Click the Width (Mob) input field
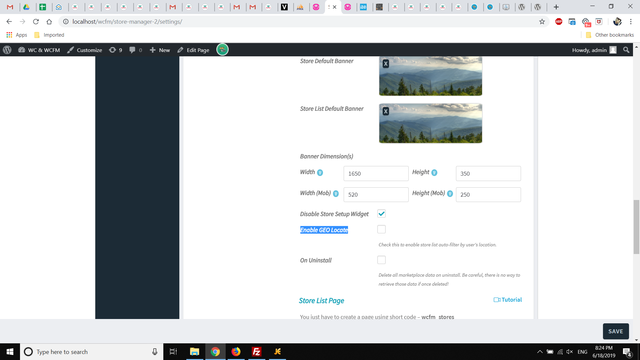 pyautogui.click(x=376, y=194)
